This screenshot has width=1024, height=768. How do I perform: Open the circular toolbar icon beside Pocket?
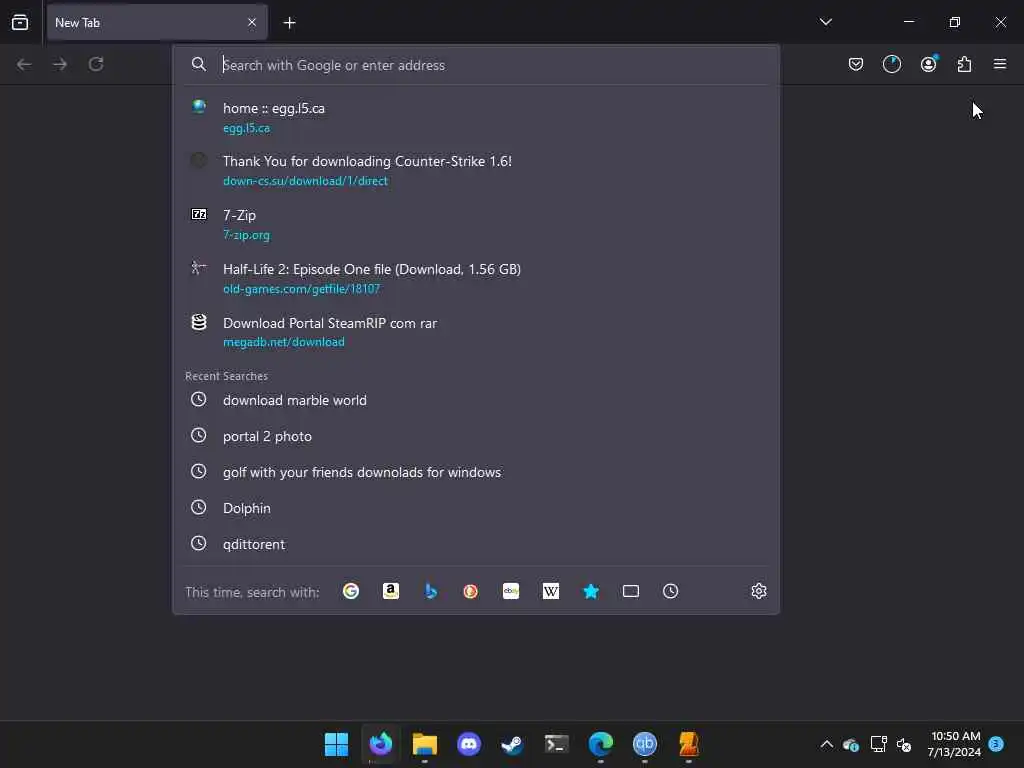point(891,64)
